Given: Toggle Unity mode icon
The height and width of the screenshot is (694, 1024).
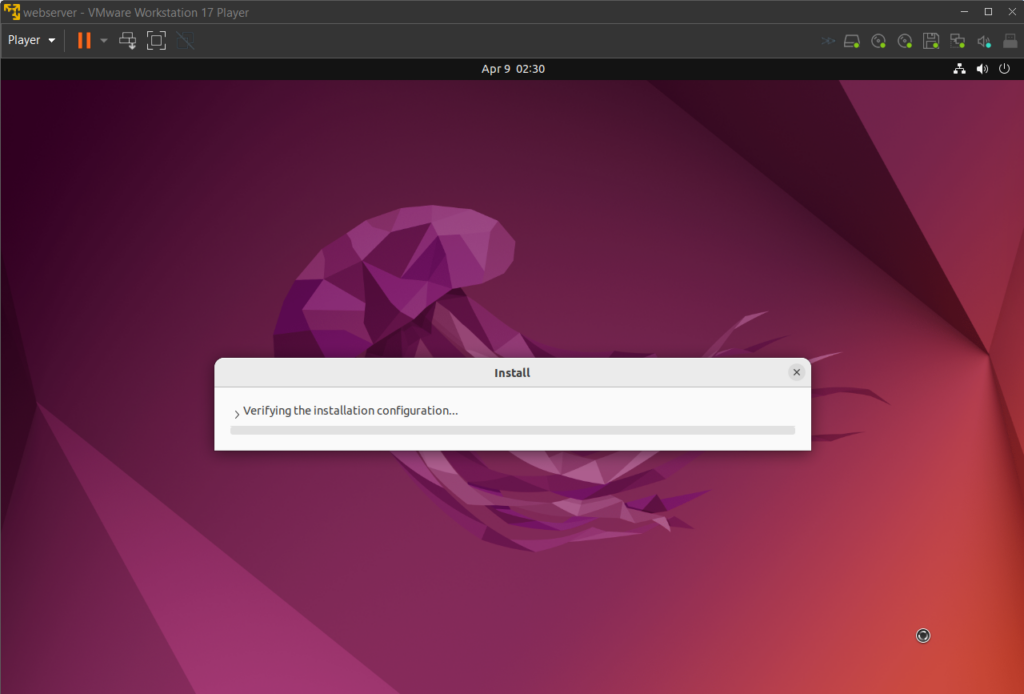Looking at the screenshot, I should [x=185, y=40].
